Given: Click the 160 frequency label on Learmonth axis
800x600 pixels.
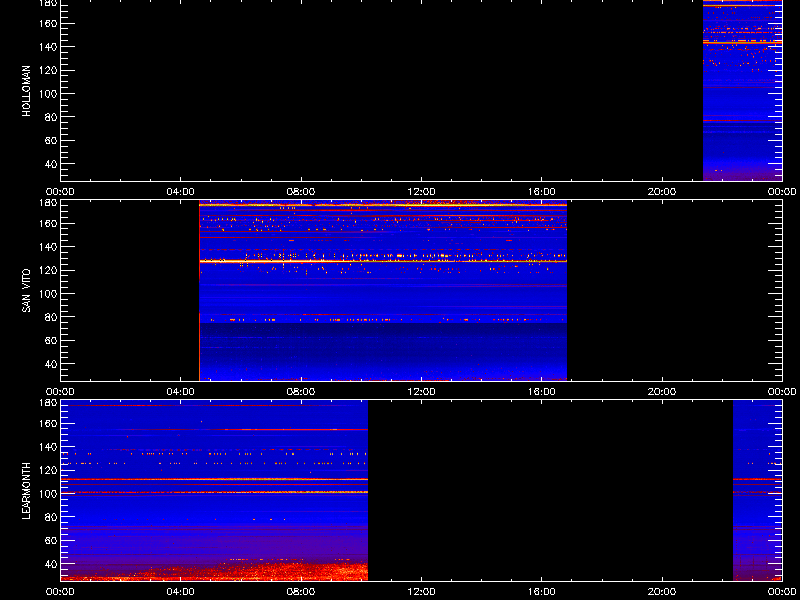Looking at the screenshot, I should pos(49,423).
